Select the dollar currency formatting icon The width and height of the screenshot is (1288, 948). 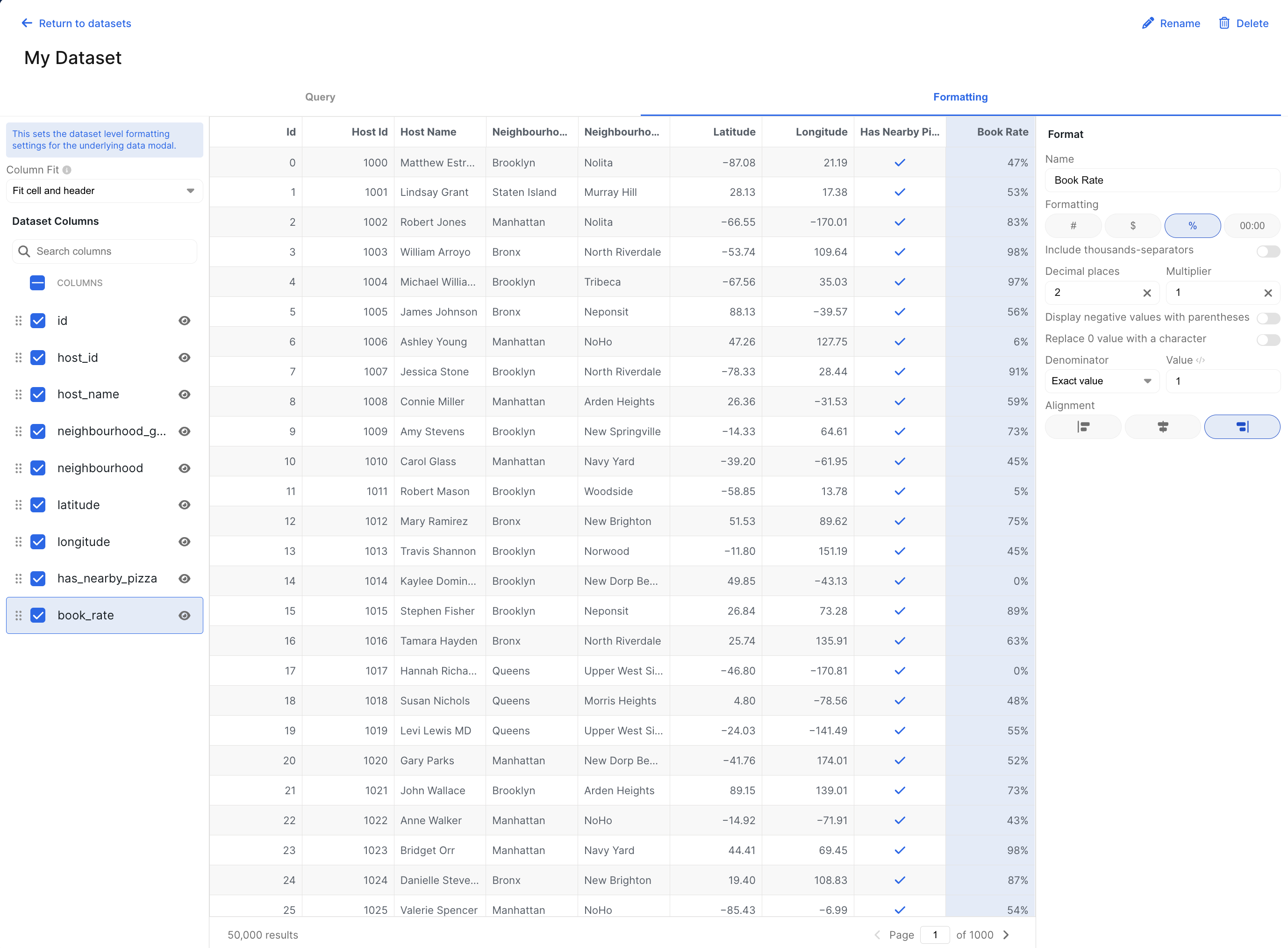pyautogui.click(x=1132, y=225)
